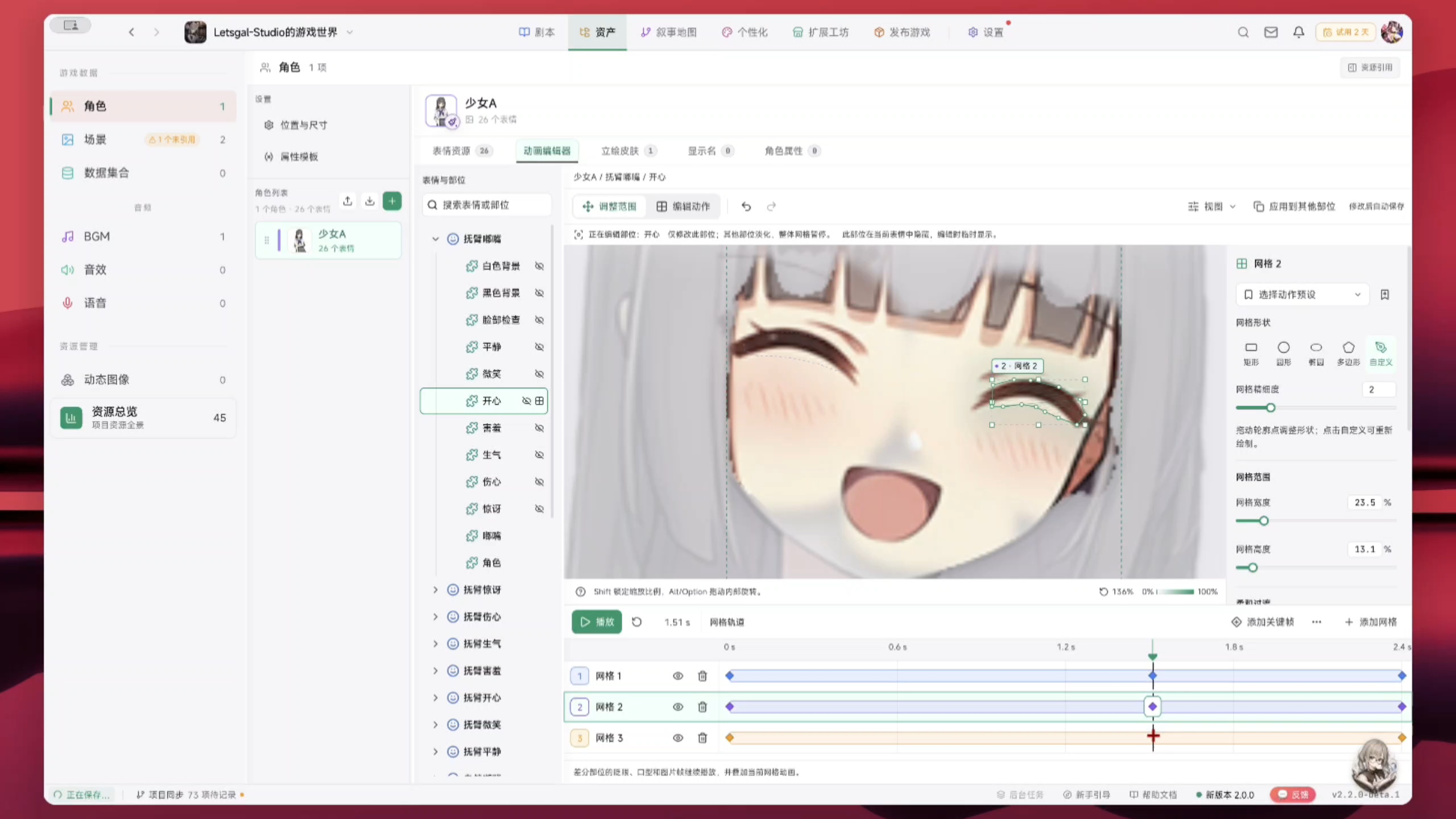Toggle visibility eye for 网格 3
1456x819 pixels.
[x=678, y=738]
